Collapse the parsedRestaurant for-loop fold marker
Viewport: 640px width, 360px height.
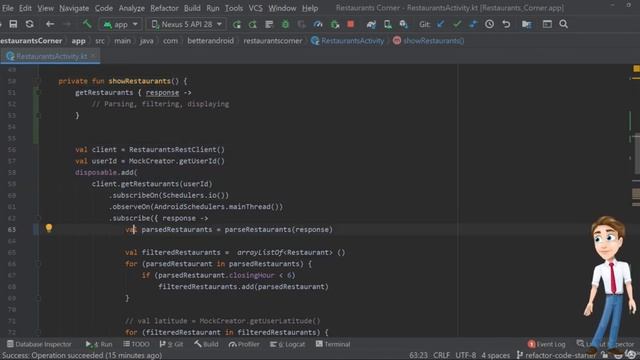[x=38, y=264]
